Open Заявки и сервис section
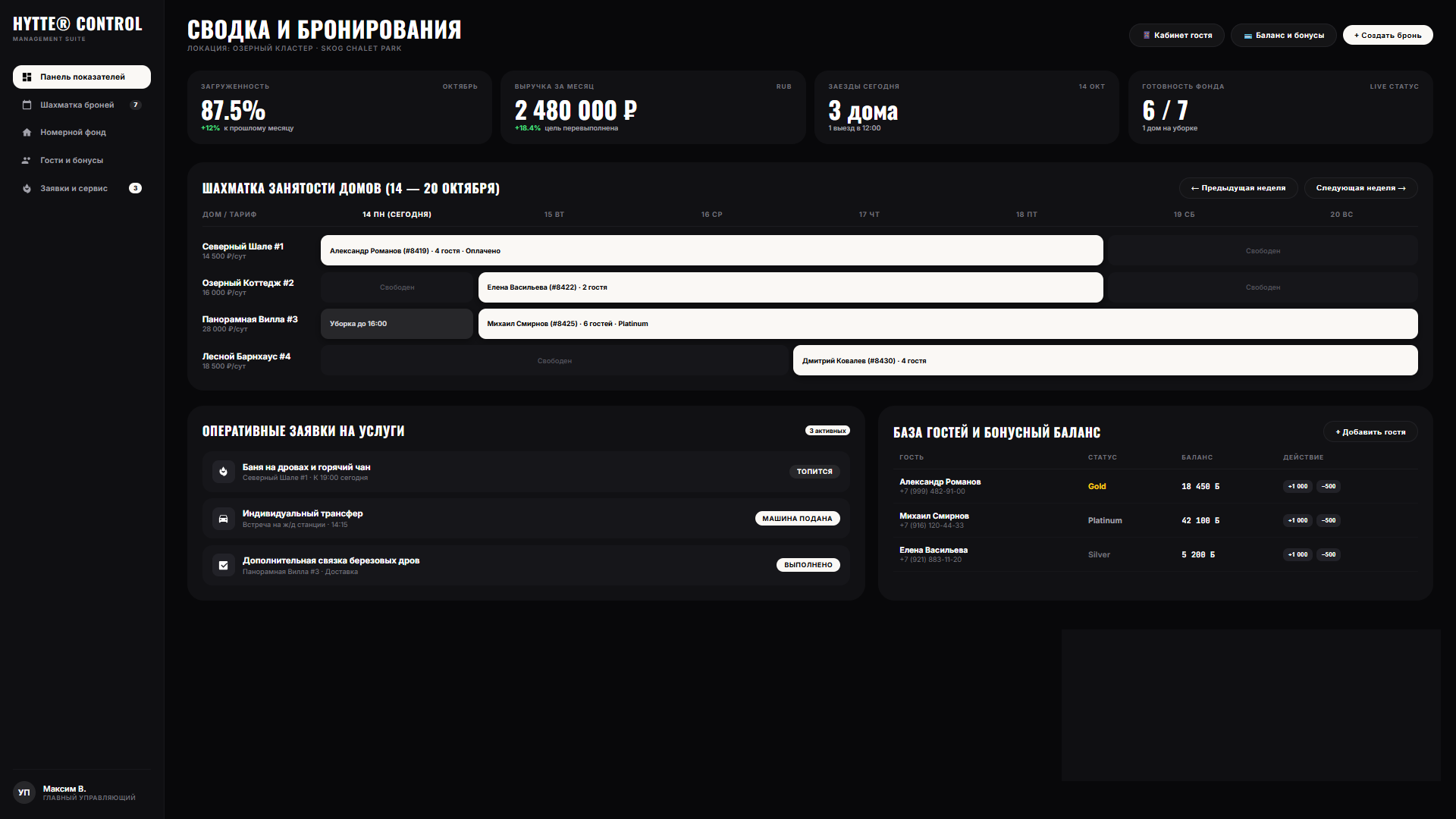The width and height of the screenshot is (1456, 819). [x=82, y=188]
